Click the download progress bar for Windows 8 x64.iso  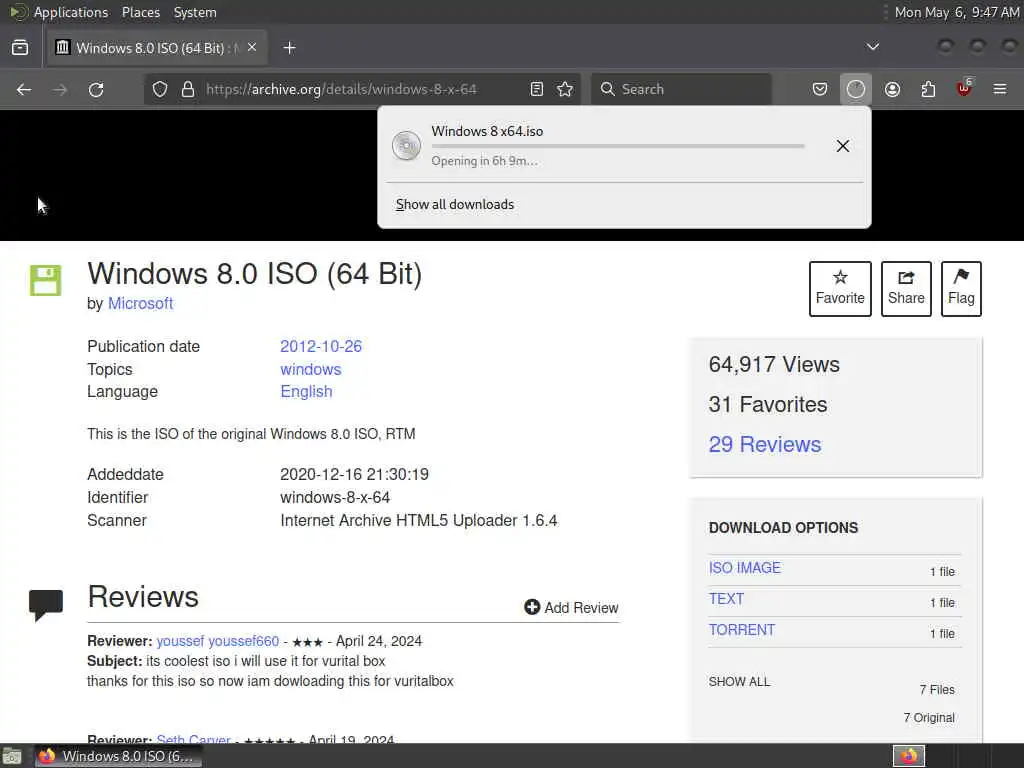618,146
